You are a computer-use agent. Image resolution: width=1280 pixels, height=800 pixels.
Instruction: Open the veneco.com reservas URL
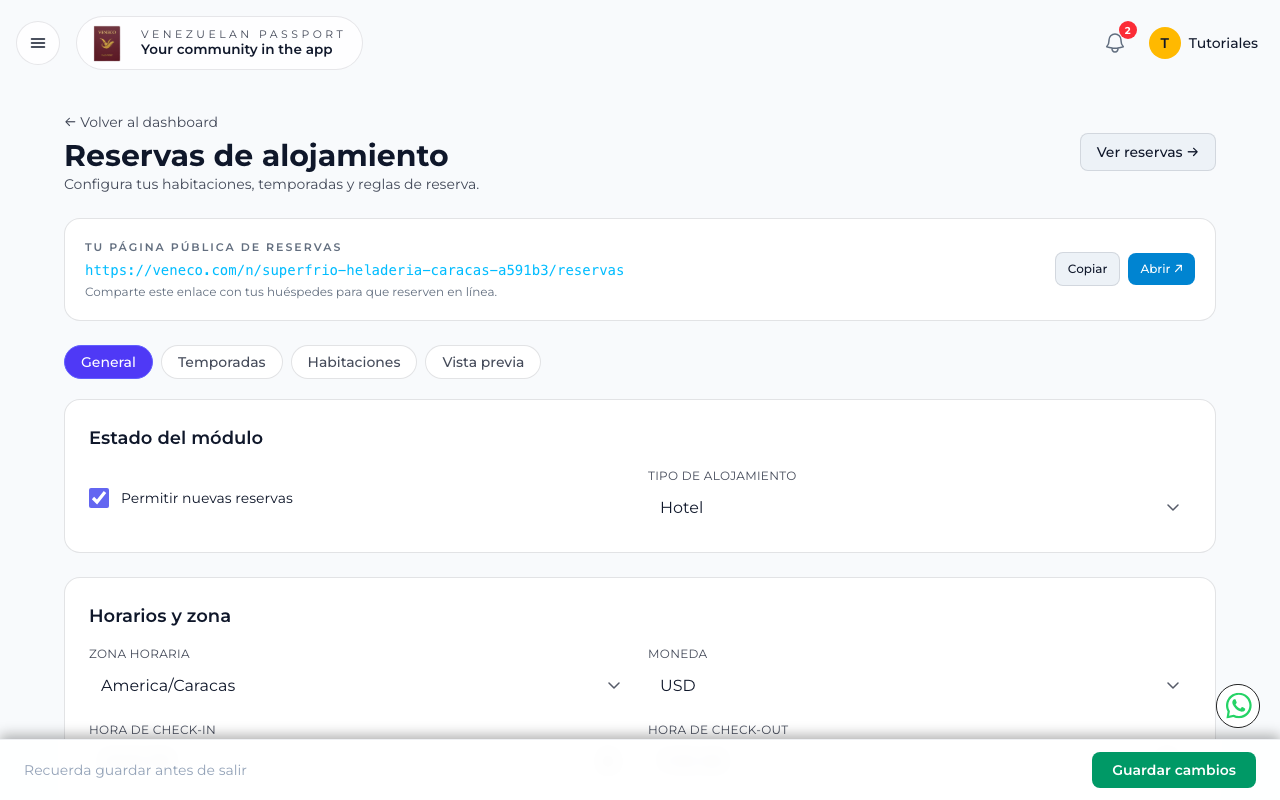(x=354, y=270)
